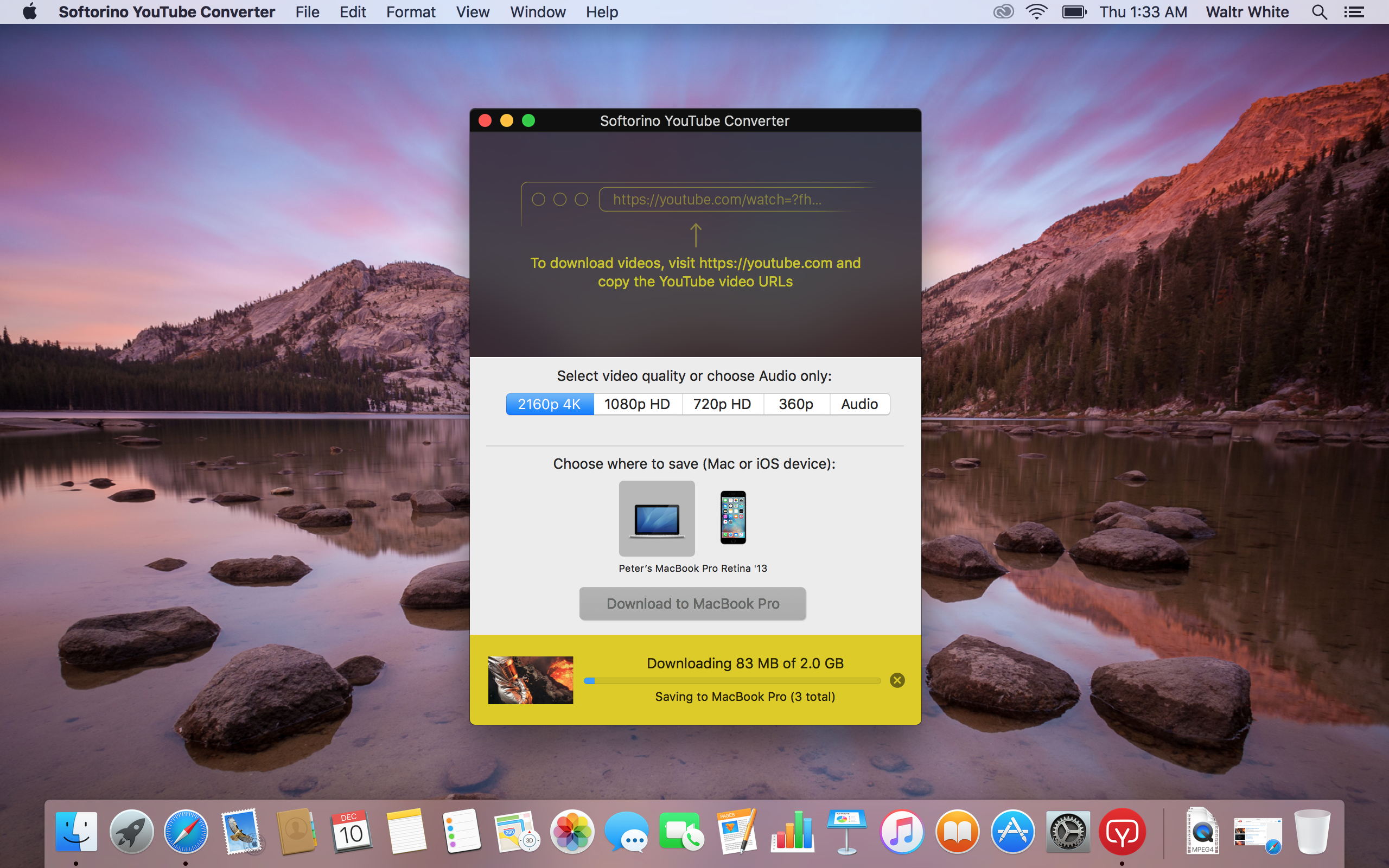Select 720p HD quality segment
1389x868 pixels.
click(x=722, y=404)
